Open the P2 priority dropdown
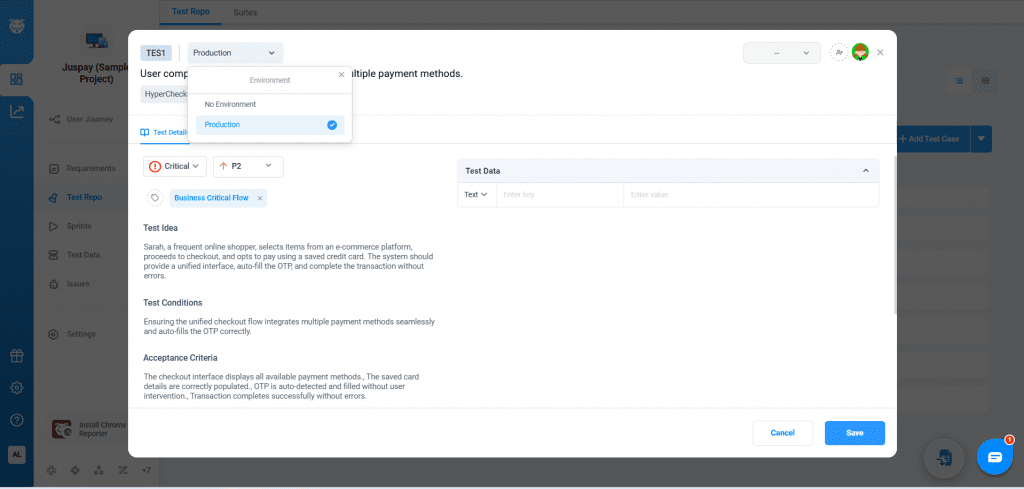Image resolution: width=1024 pixels, height=489 pixels. coord(248,166)
